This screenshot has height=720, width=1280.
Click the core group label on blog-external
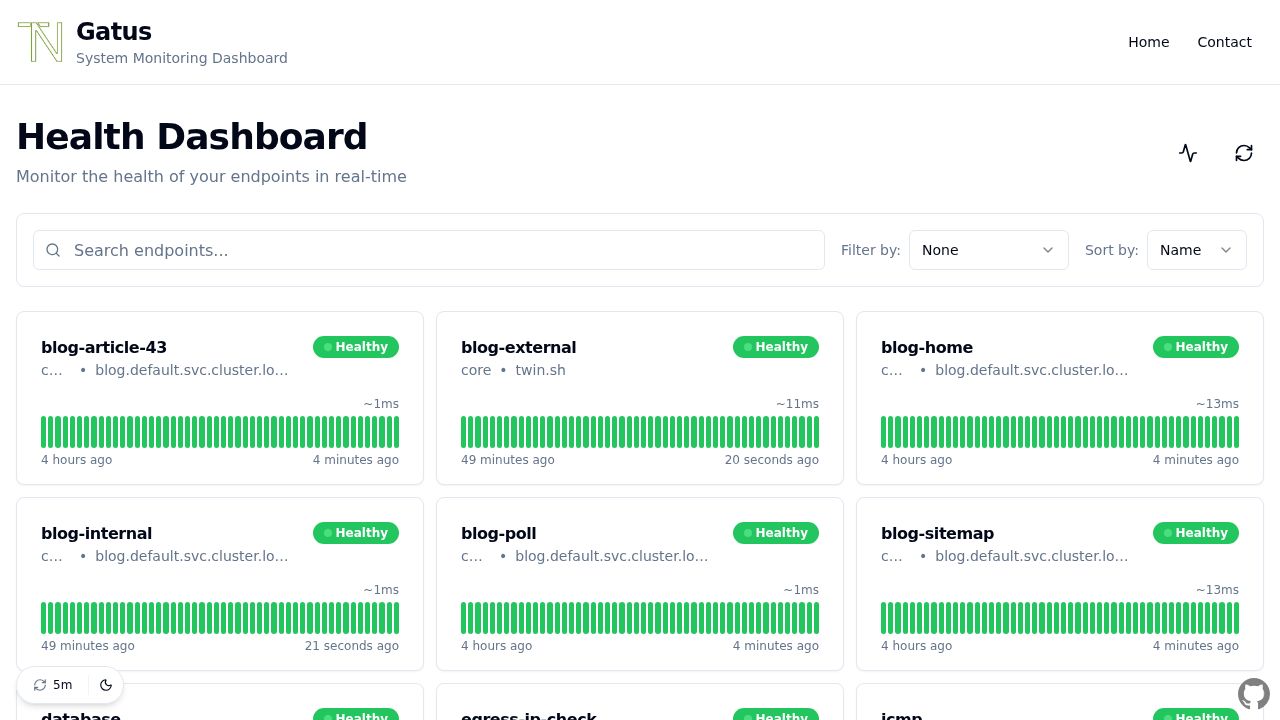[476, 370]
